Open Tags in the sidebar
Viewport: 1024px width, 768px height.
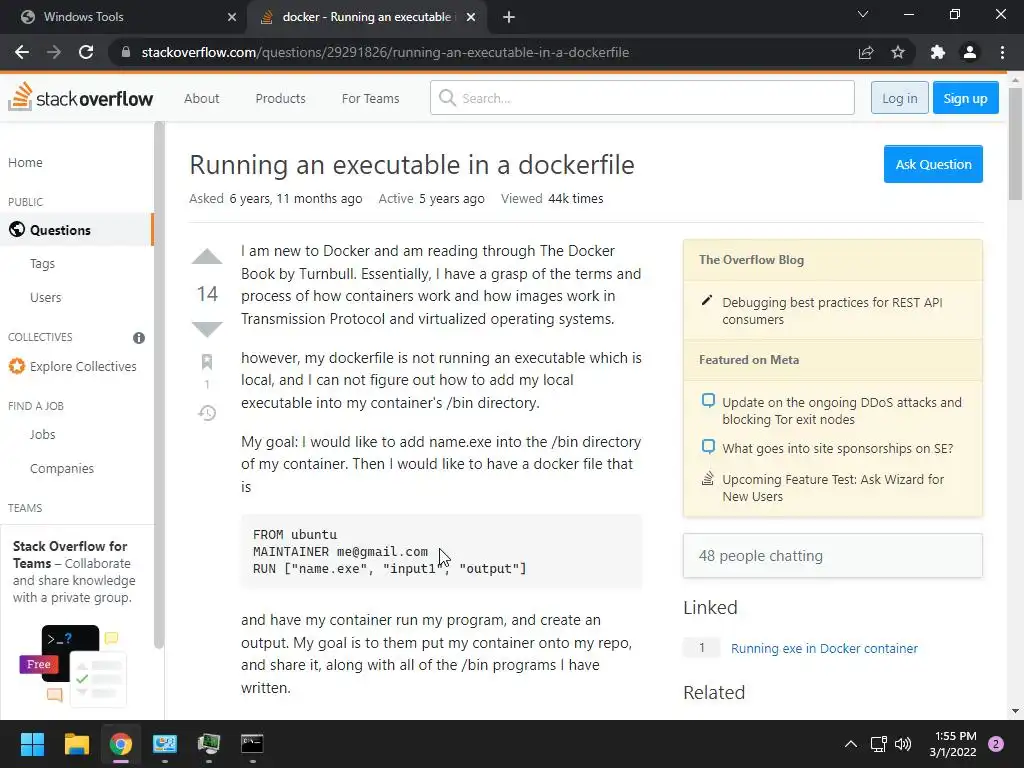[42, 264]
